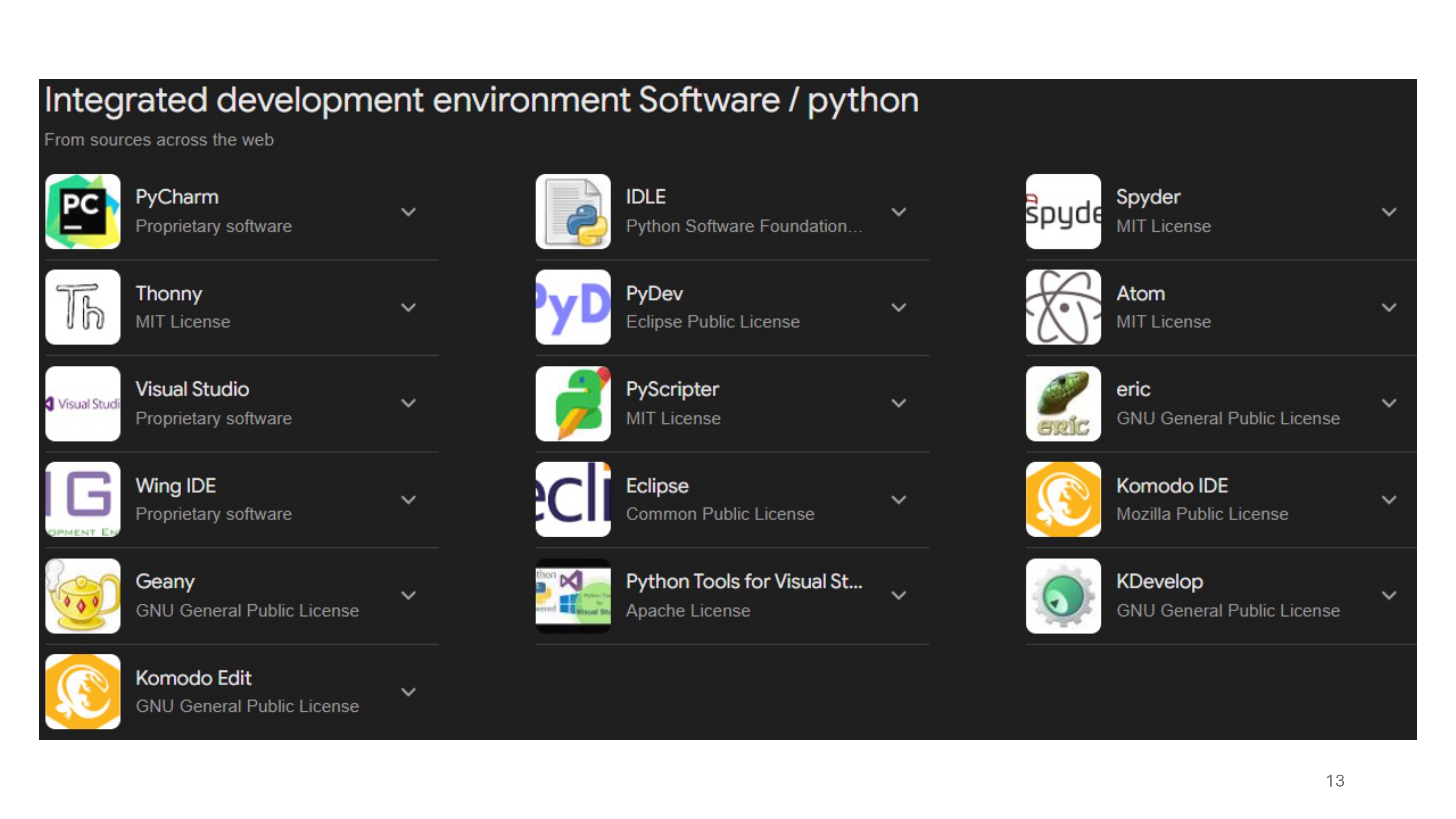The width and height of the screenshot is (1456, 819).
Task: Click the IDLE Python document icon
Action: coord(573,211)
